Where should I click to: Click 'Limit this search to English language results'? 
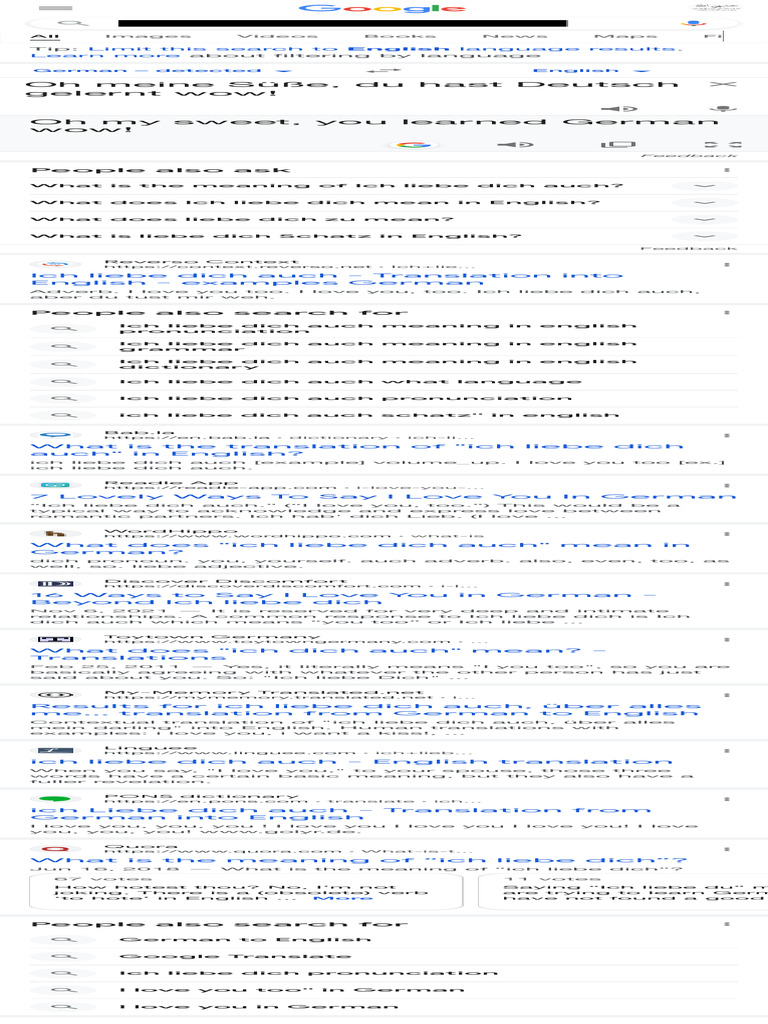point(383,49)
